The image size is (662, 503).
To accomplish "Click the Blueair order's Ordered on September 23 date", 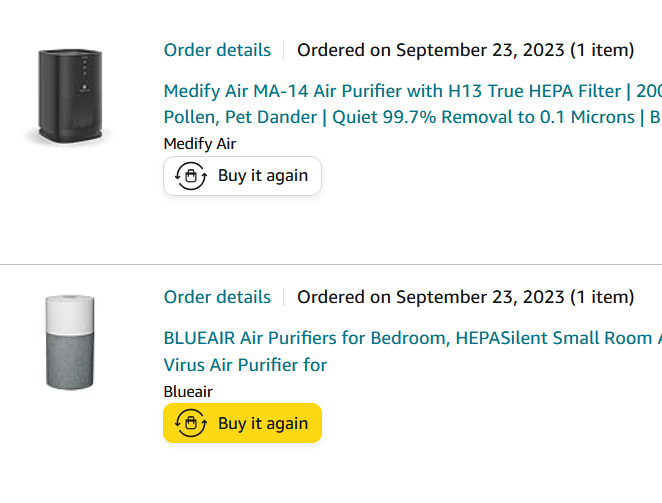I will pyautogui.click(x=431, y=297).
